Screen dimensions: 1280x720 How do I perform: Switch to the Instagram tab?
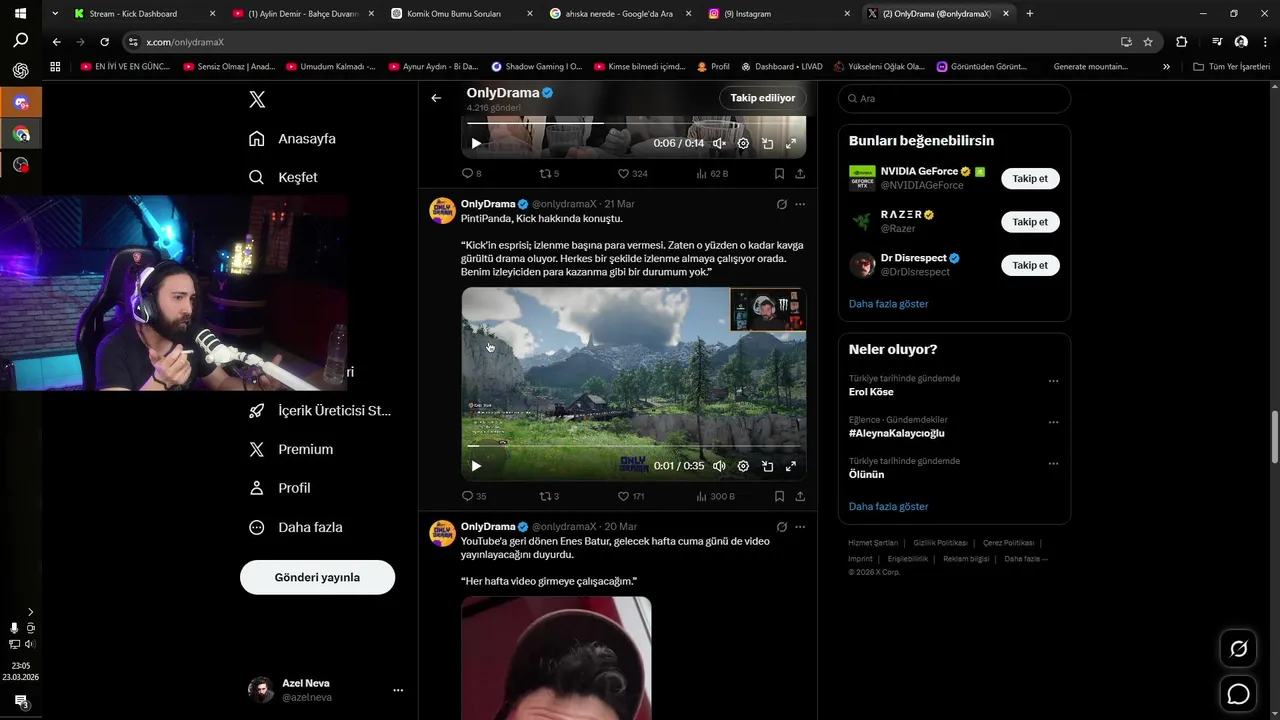(779, 14)
